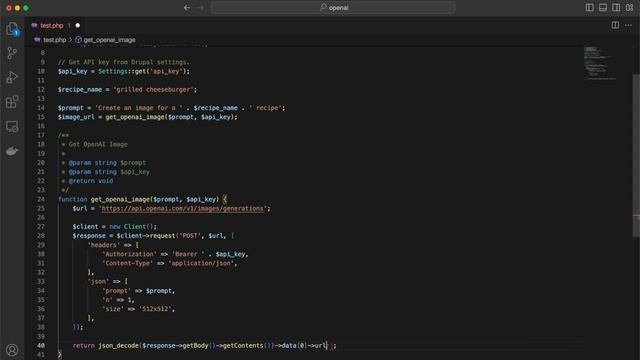Toggle the primary side bar layout
Image resolution: width=640 pixels, height=360 pixels.
tap(590, 7)
